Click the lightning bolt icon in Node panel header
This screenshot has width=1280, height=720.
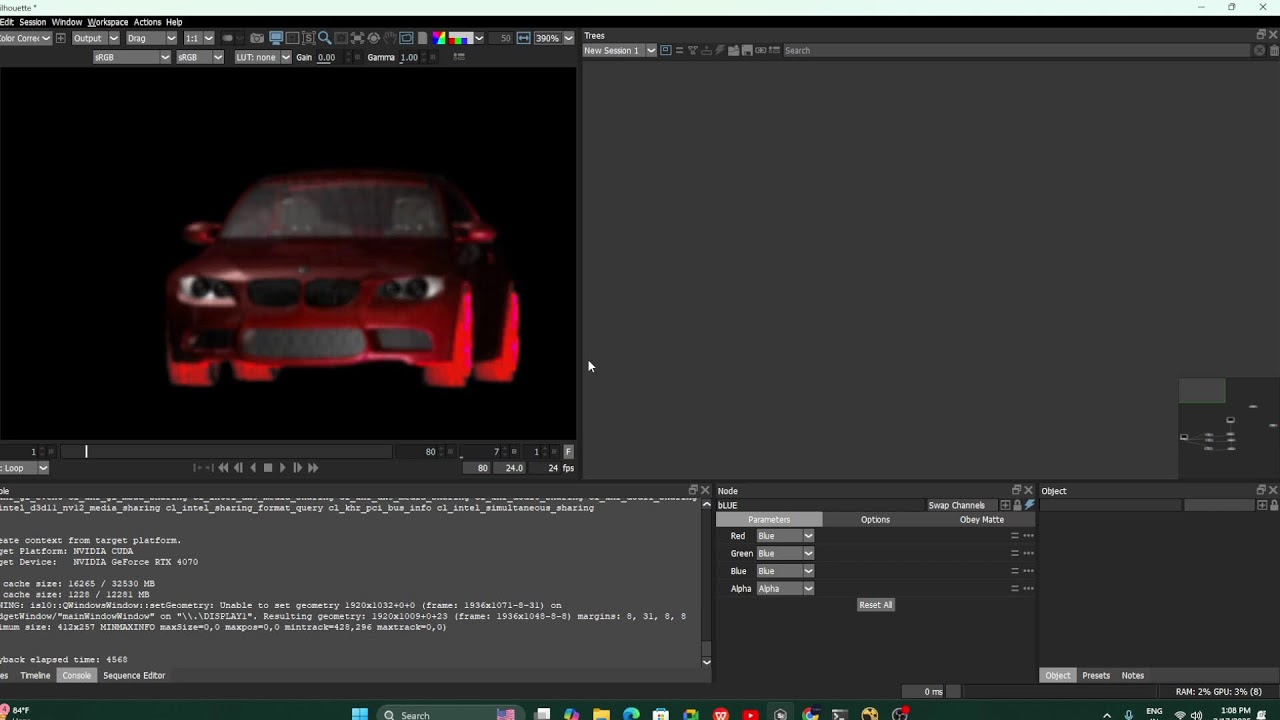coord(1029,505)
